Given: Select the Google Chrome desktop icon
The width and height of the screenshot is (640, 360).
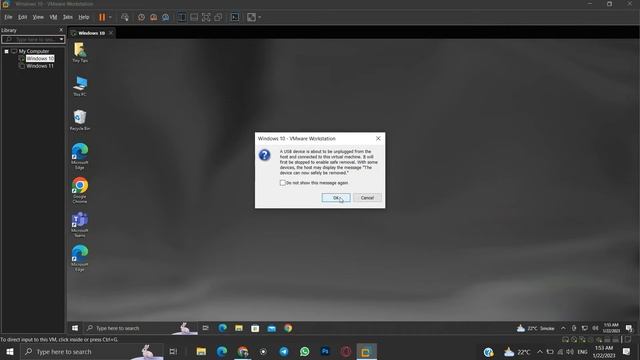Looking at the screenshot, I should point(80,190).
